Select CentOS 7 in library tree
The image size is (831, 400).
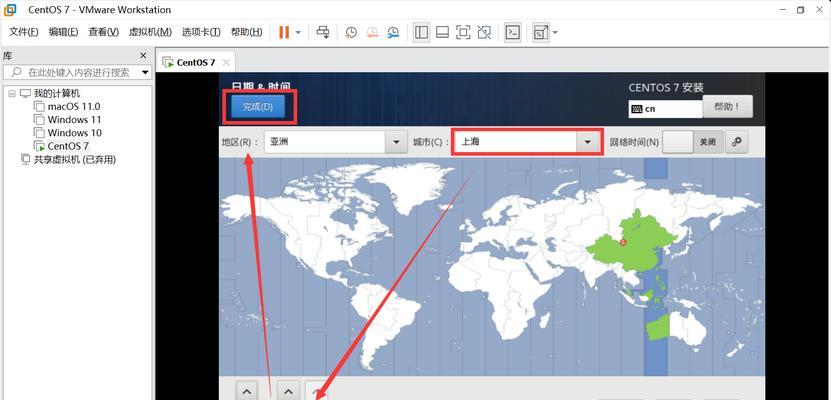[68, 146]
